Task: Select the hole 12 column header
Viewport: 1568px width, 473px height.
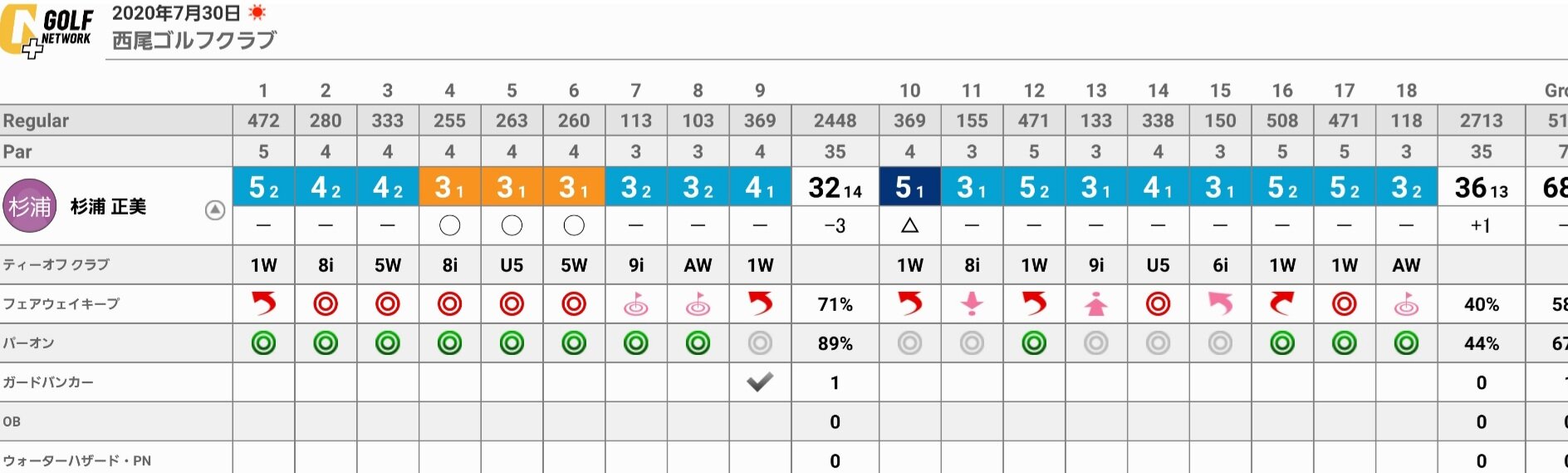Action: pyautogui.click(x=1034, y=91)
